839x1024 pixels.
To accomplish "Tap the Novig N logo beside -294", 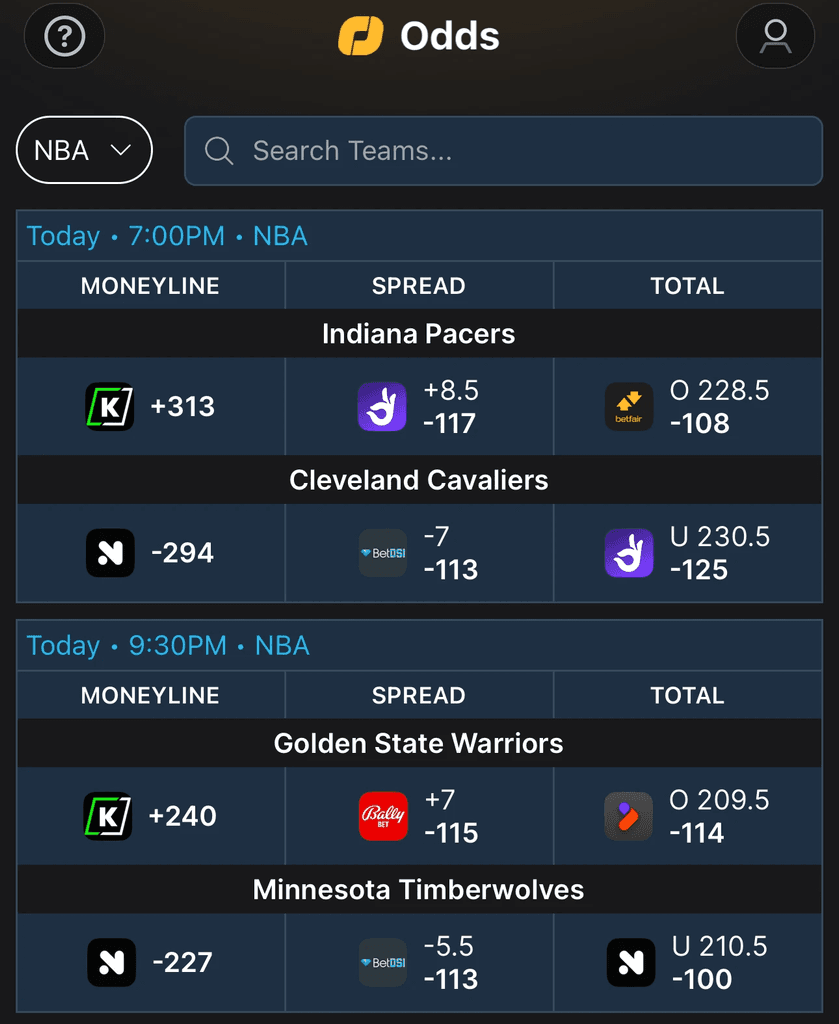I will [x=110, y=553].
